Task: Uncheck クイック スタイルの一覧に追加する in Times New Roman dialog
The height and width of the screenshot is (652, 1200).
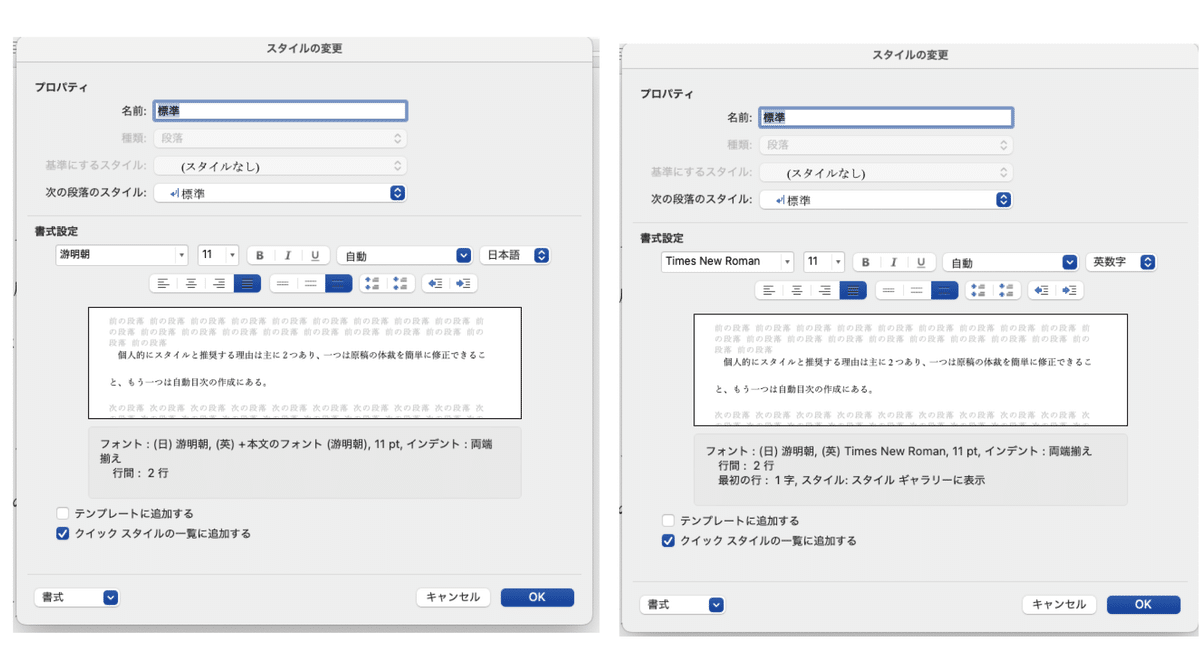Action: [668, 541]
